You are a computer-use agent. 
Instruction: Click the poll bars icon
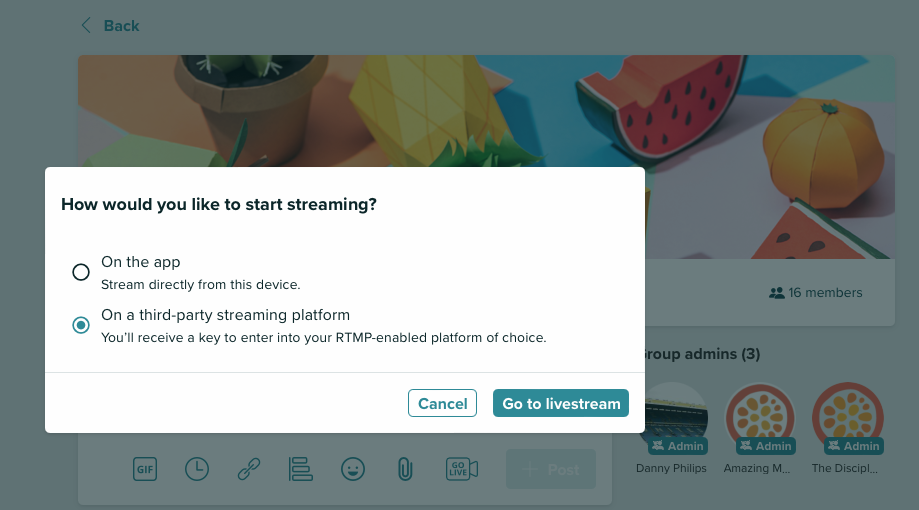pyautogui.click(x=301, y=469)
